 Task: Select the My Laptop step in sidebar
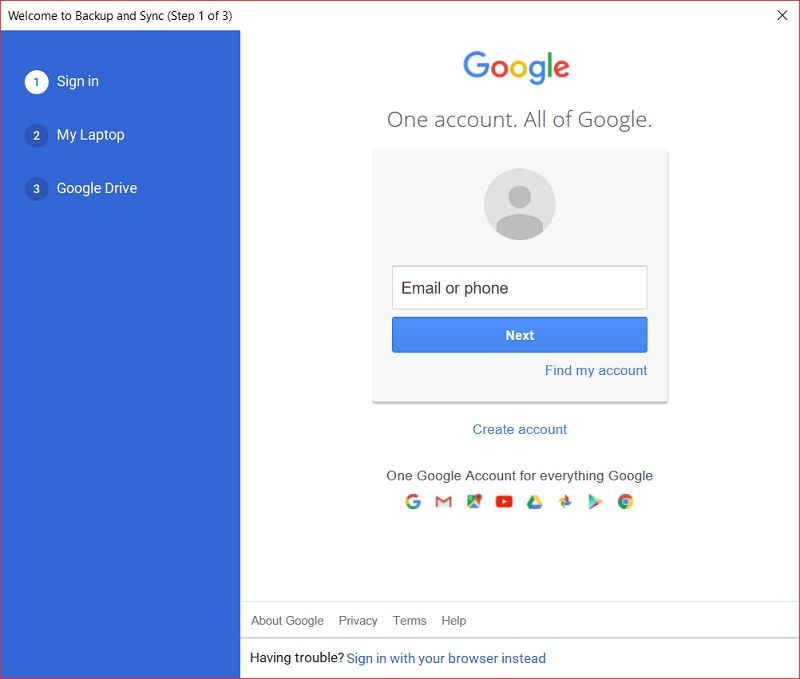(90, 135)
